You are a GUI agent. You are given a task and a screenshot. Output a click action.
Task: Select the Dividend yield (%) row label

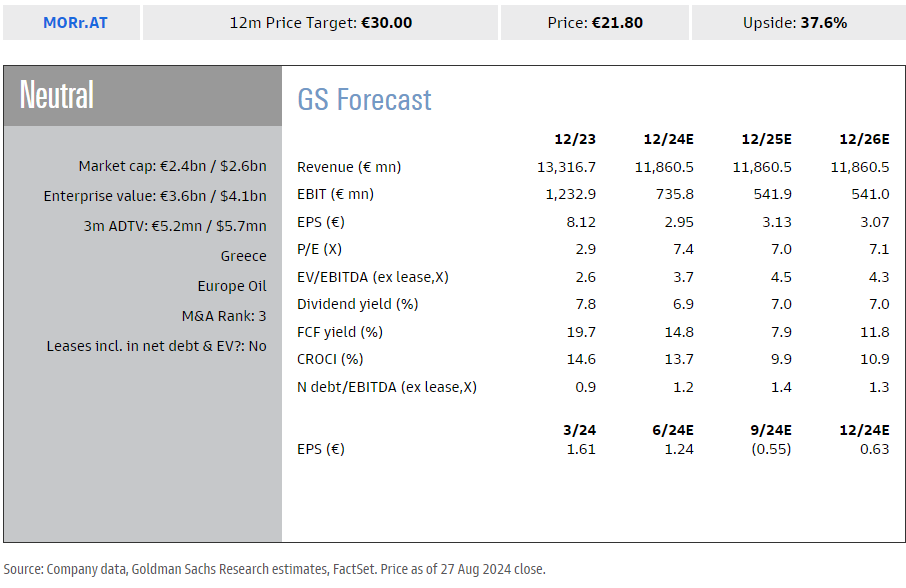(357, 304)
